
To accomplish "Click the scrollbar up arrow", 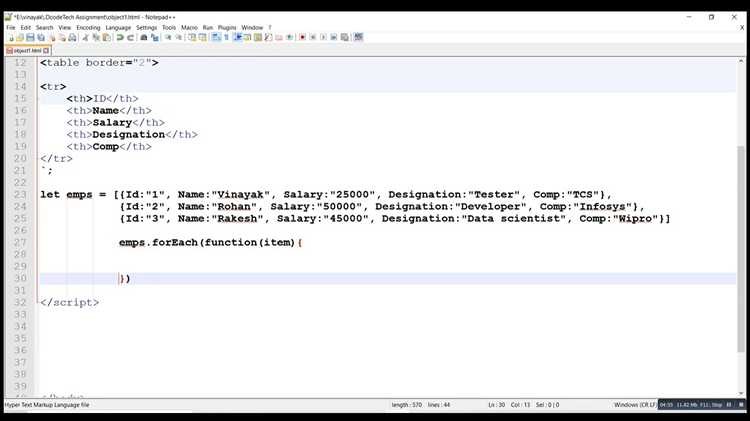I will (741, 61).
